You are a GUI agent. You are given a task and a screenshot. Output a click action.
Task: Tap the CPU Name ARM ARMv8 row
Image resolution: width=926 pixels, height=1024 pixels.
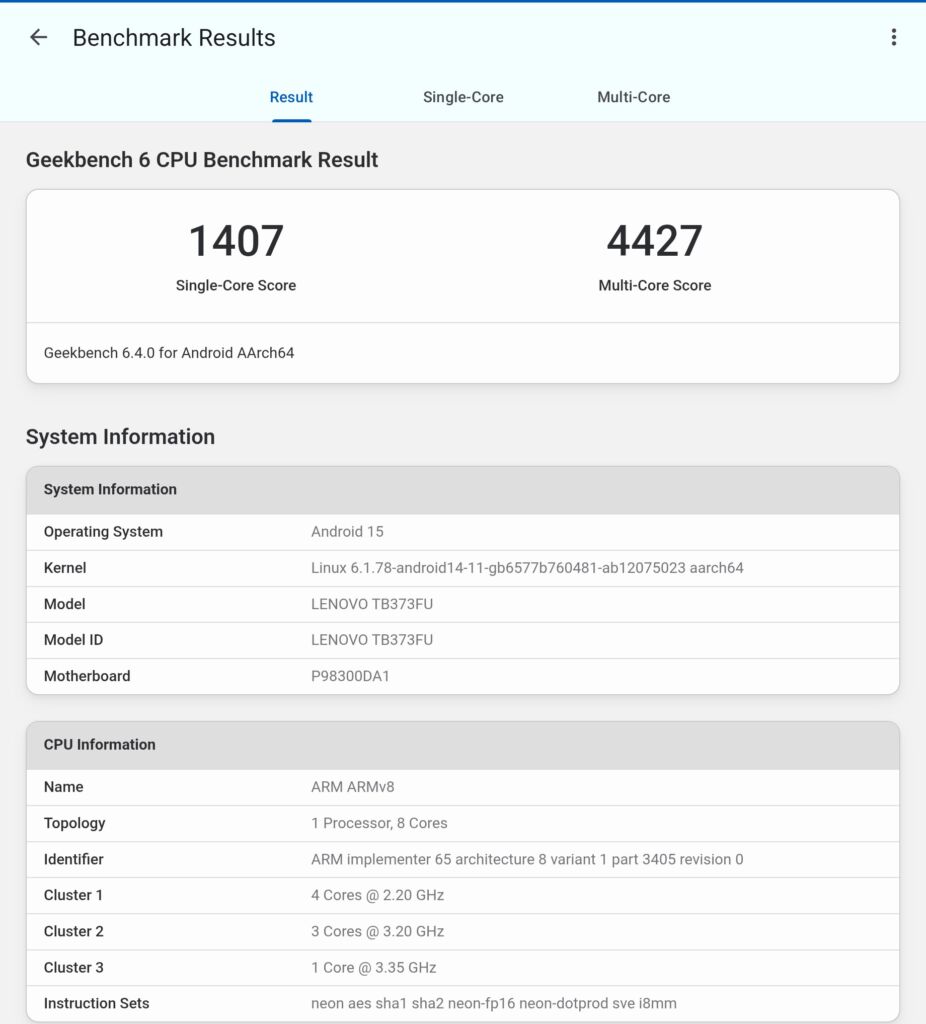pyautogui.click(x=462, y=787)
